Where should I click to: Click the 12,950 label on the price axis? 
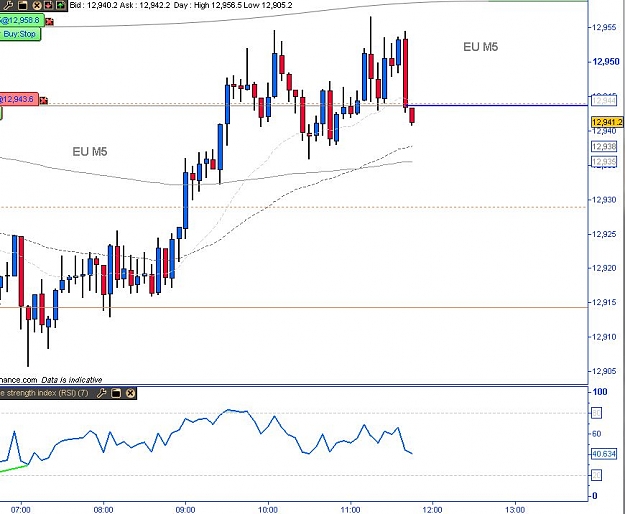[x=606, y=62]
